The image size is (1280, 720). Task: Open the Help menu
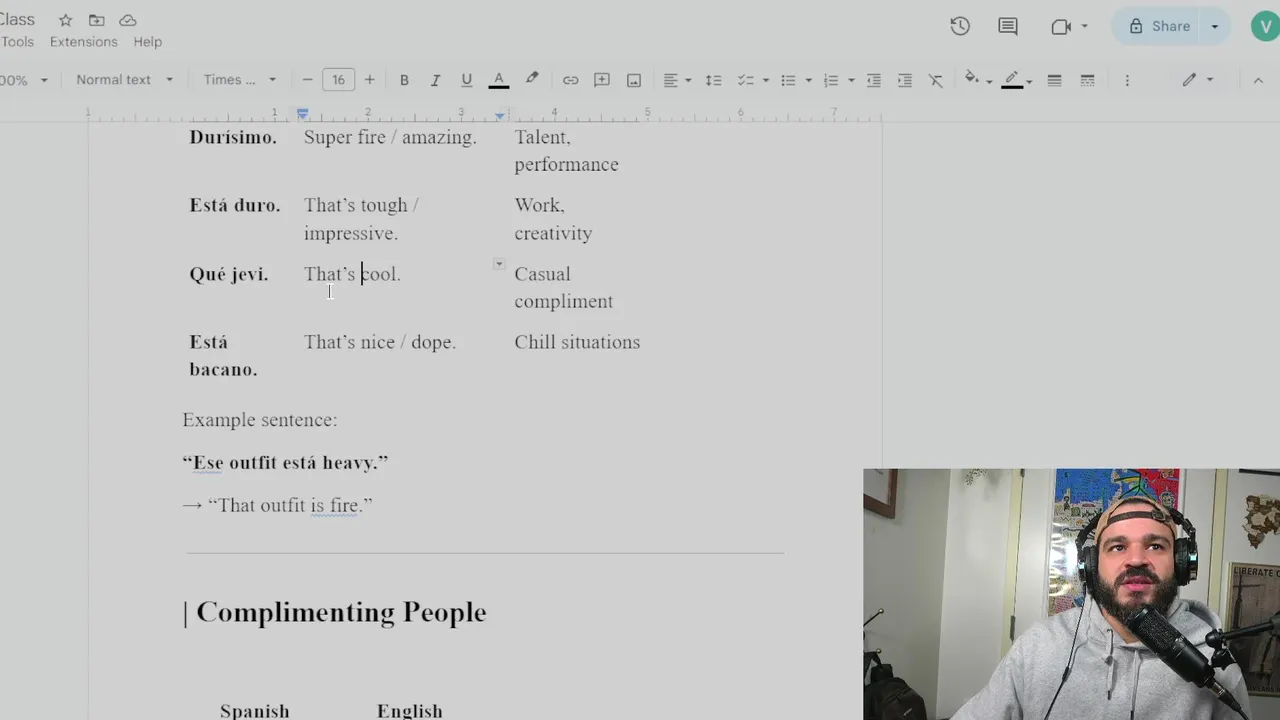[148, 42]
